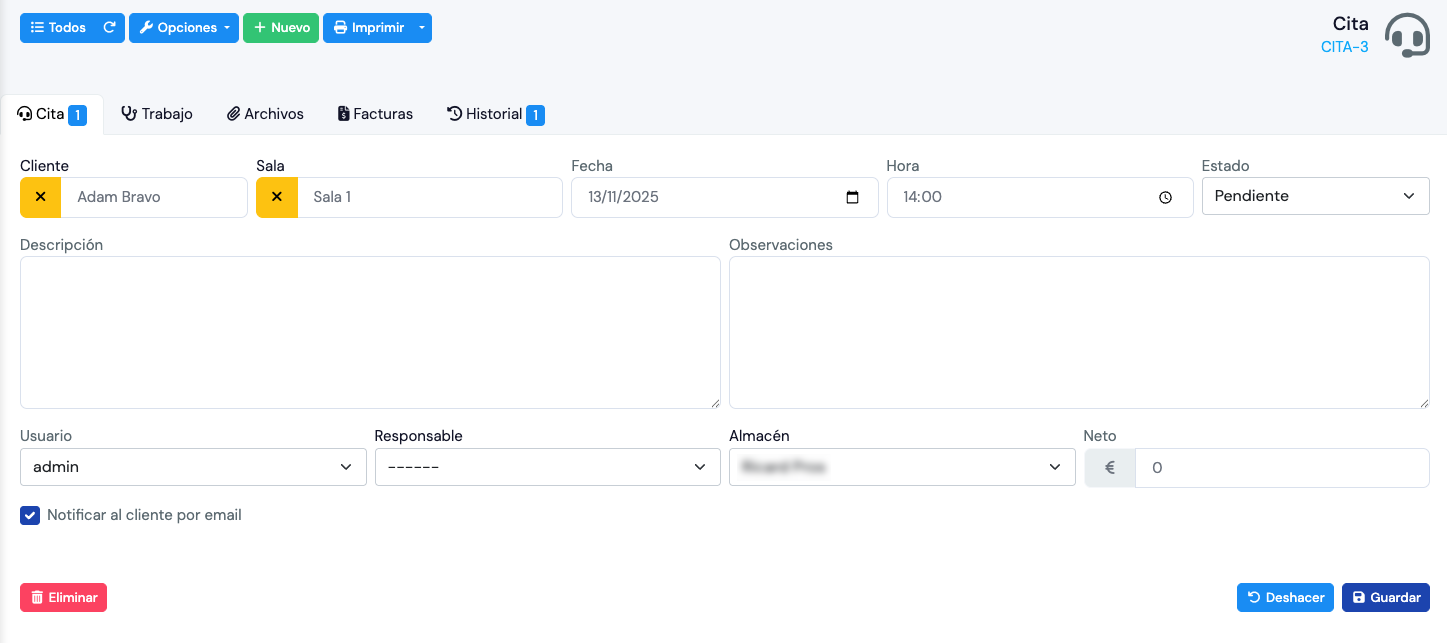Screen dimensions: 1447x643
Task: Expand the Almacén dropdown
Action: 901,467
